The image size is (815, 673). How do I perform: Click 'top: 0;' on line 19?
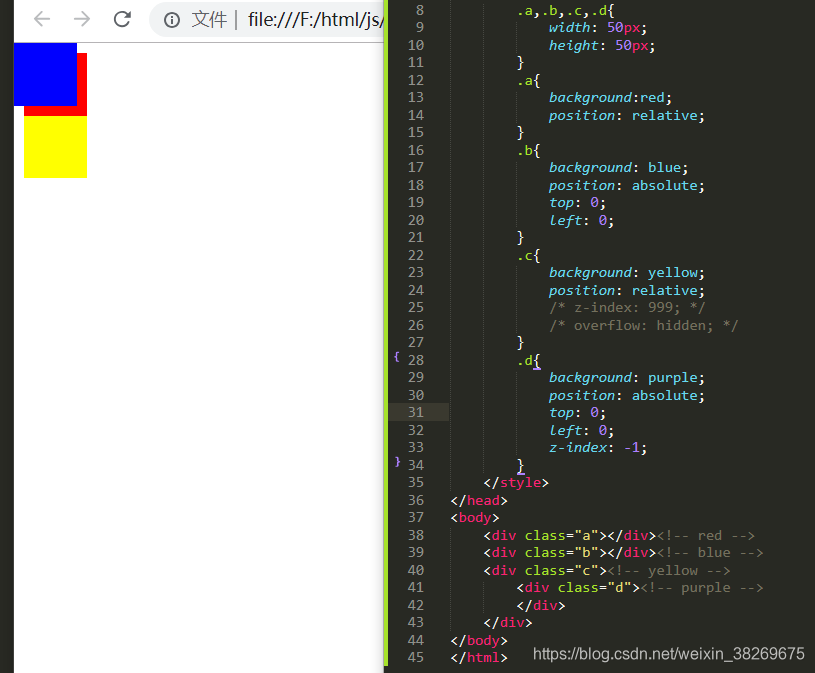click(x=577, y=203)
